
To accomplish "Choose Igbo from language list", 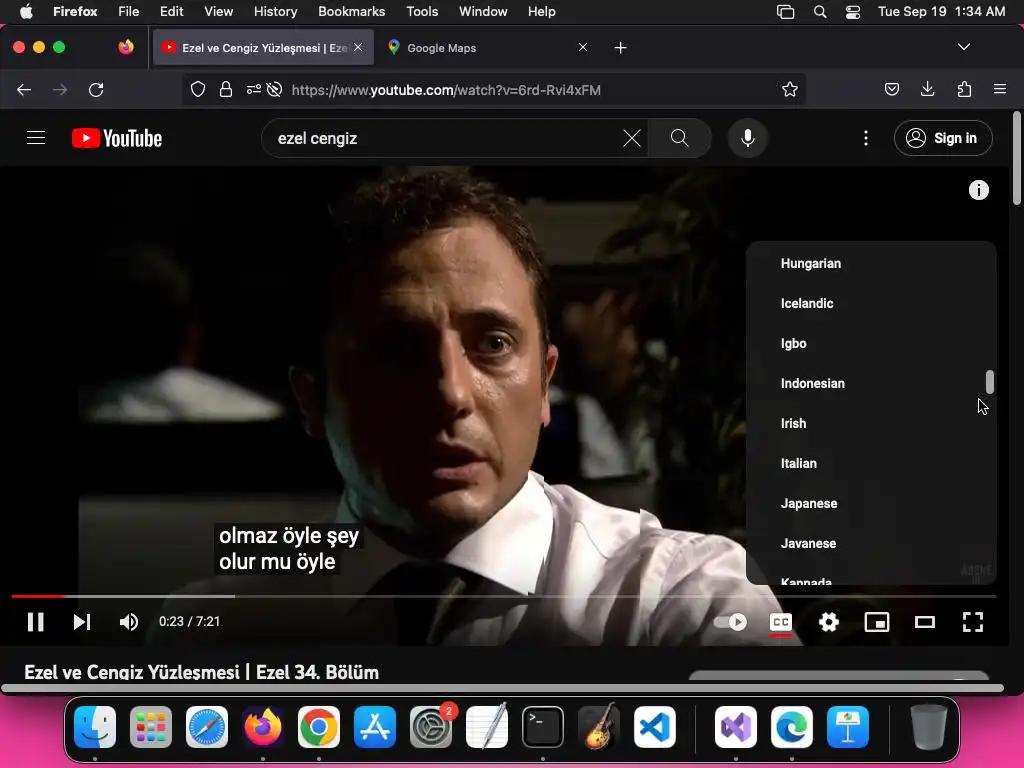I will 871,343.
